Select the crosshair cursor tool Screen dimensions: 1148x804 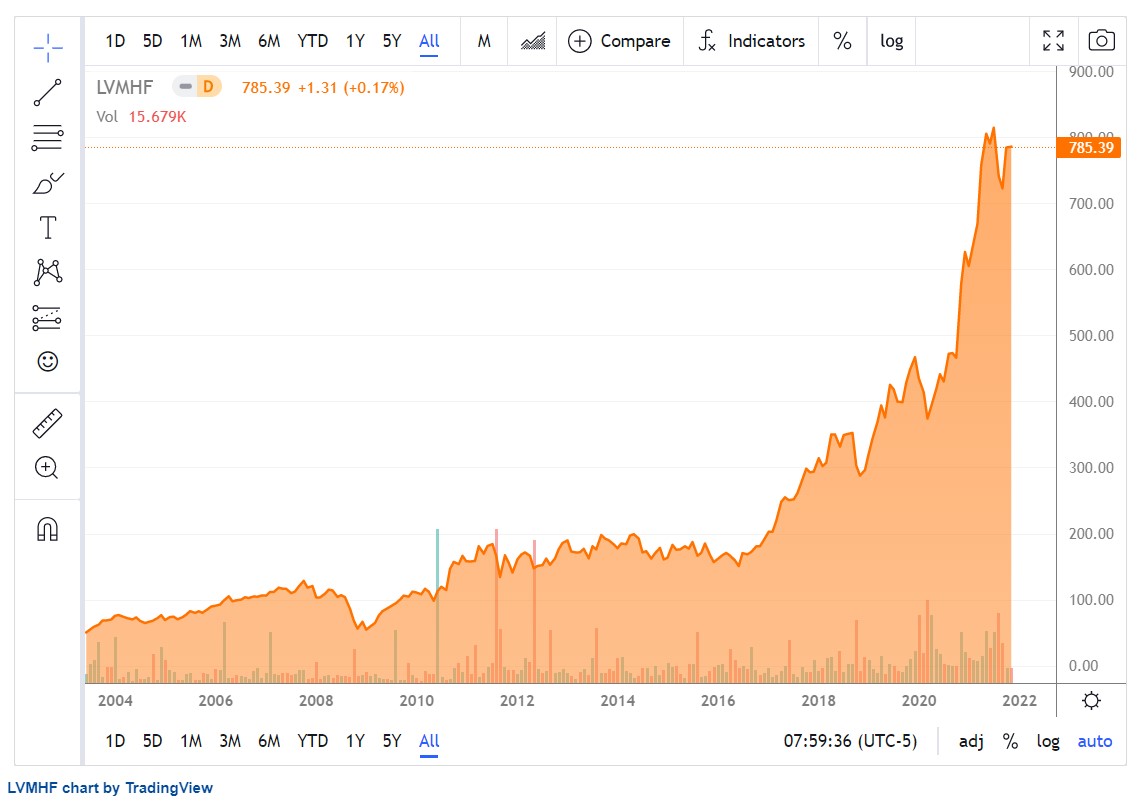[x=48, y=48]
